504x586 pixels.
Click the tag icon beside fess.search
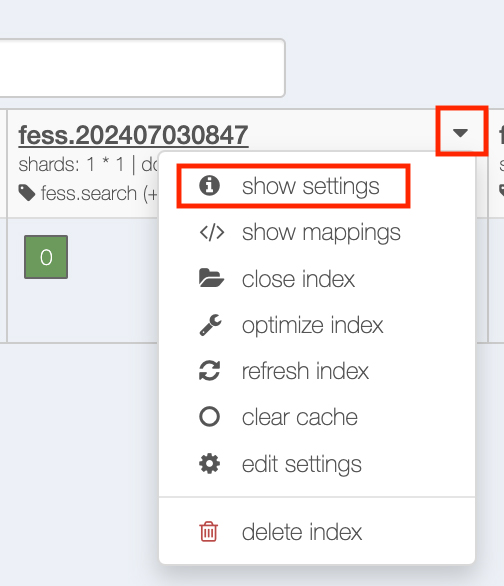click(27, 193)
